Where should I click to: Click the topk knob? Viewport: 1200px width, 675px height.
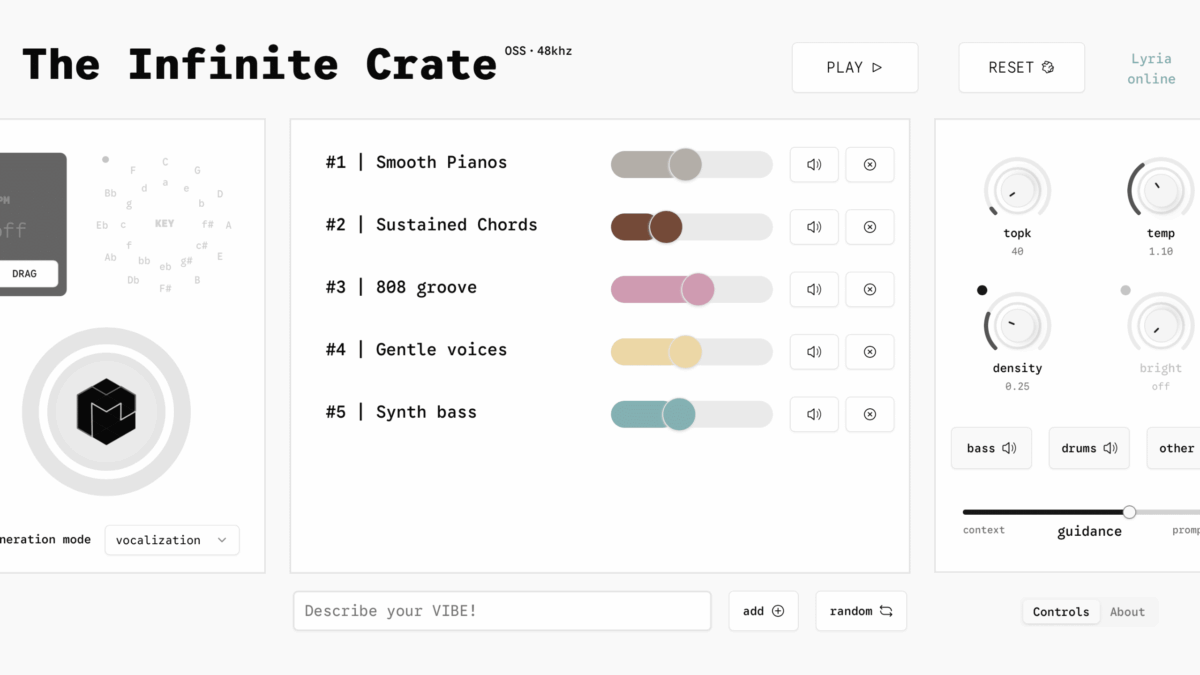(x=1017, y=190)
